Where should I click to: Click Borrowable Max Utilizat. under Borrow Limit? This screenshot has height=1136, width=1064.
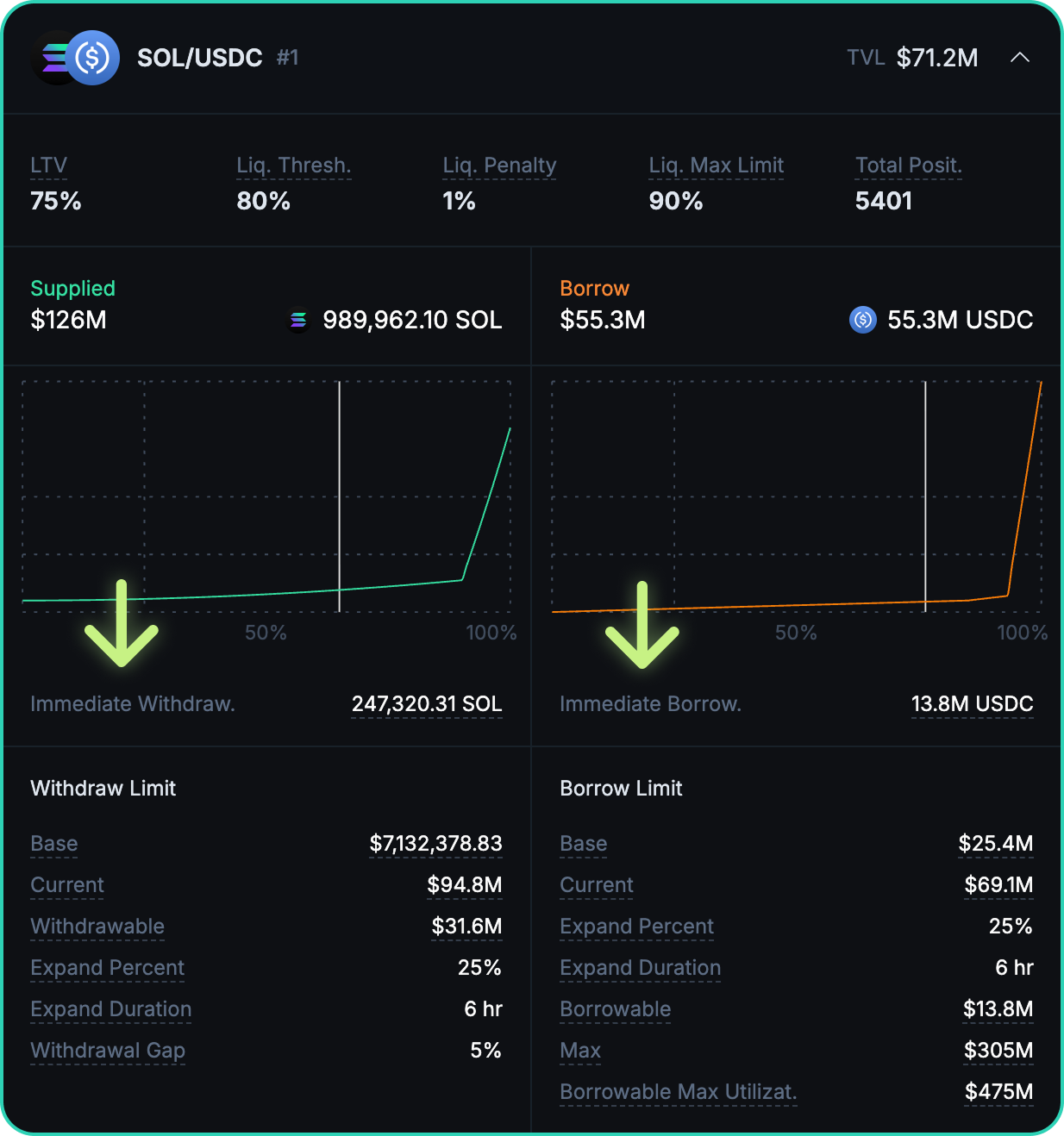[x=679, y=1092]
